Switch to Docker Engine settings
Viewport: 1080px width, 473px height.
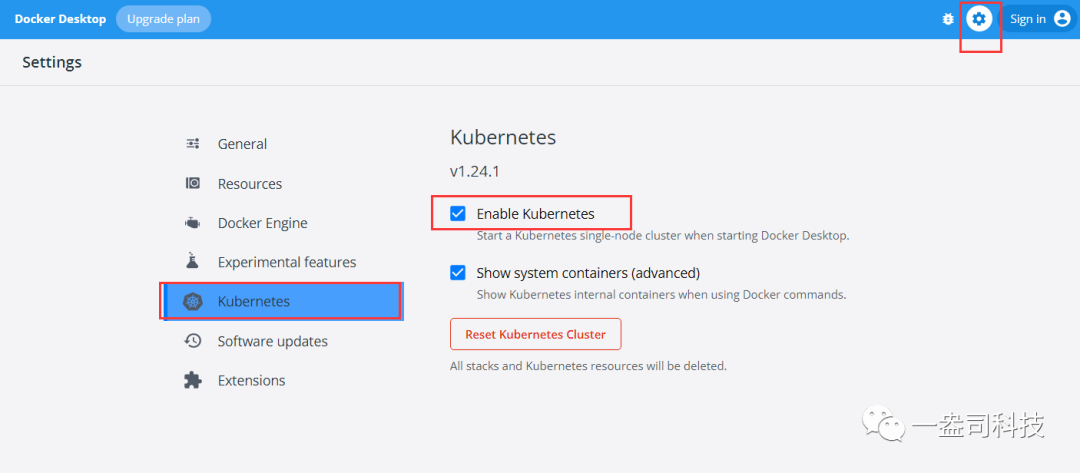click(x=262, y=223)
